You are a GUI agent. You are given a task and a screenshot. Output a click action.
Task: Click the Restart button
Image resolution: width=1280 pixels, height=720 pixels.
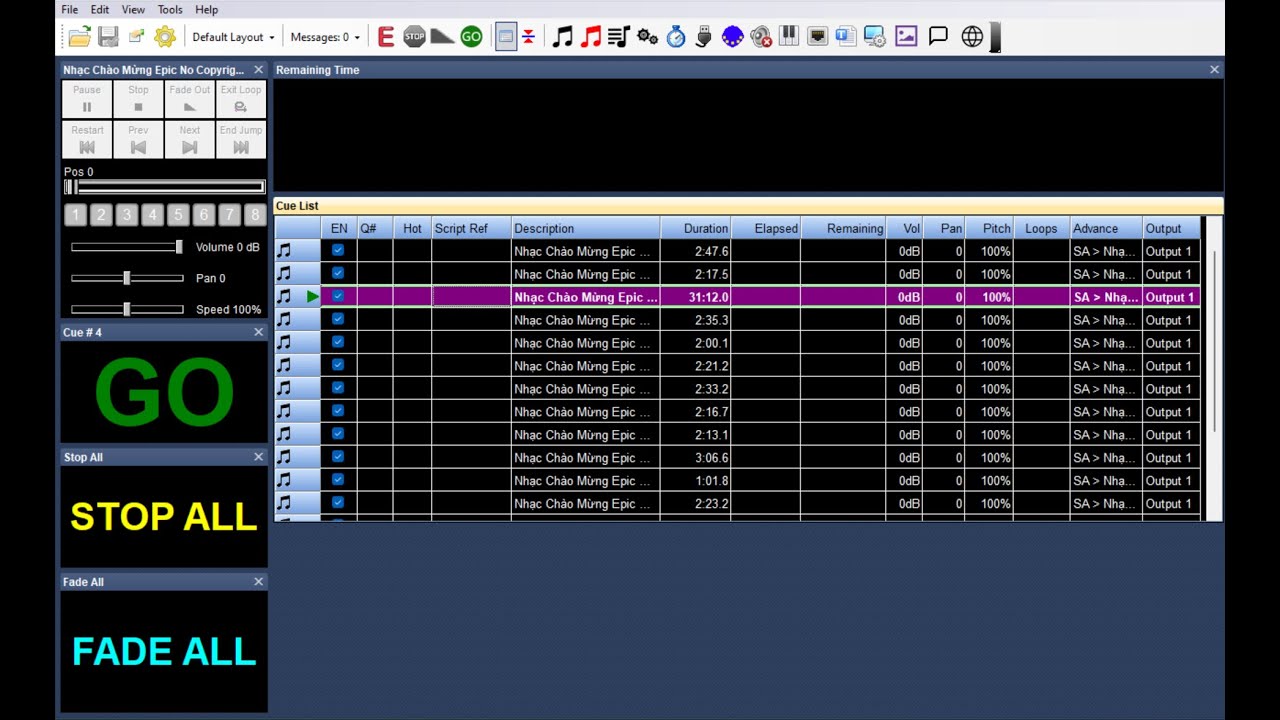[x=87, y=139]
